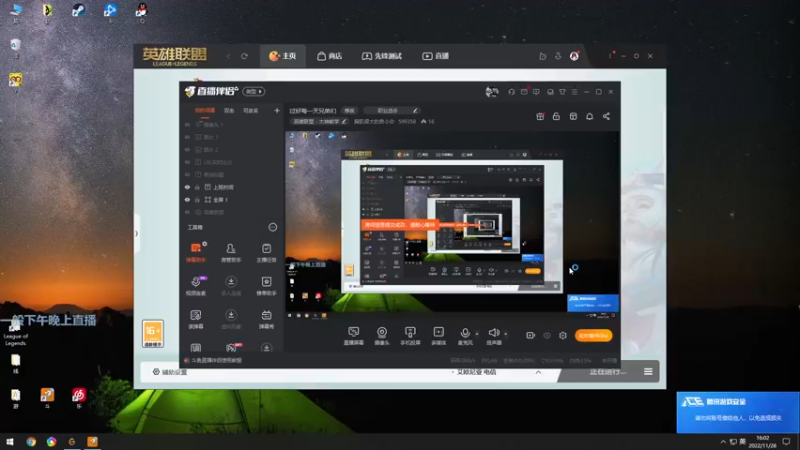Click the Tencent ACE security popup
This screenshot has height=450, width=800.
click(x=738, y=412)
